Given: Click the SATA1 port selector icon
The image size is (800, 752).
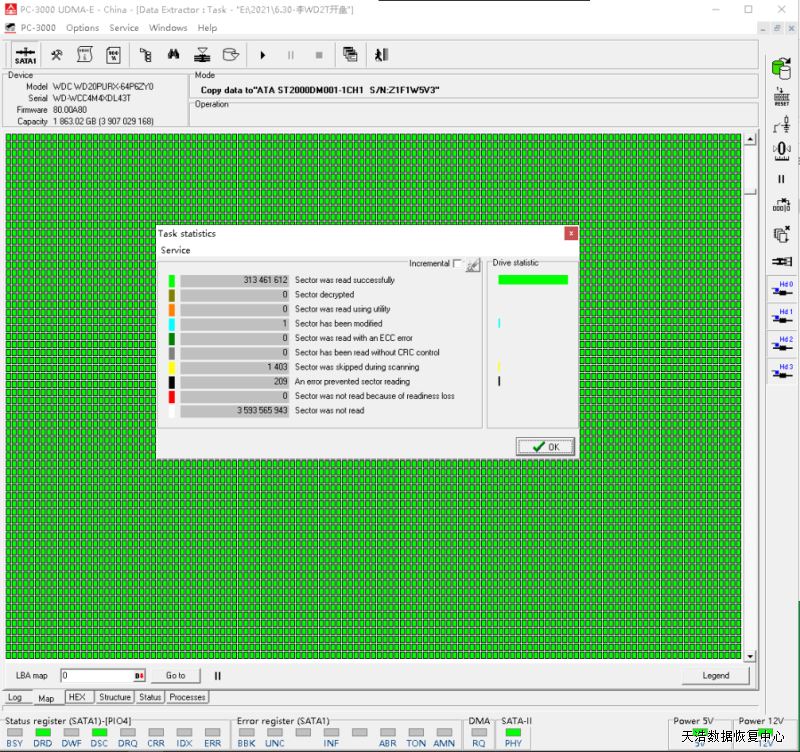Looking at the screenshot, I should 26,55.
